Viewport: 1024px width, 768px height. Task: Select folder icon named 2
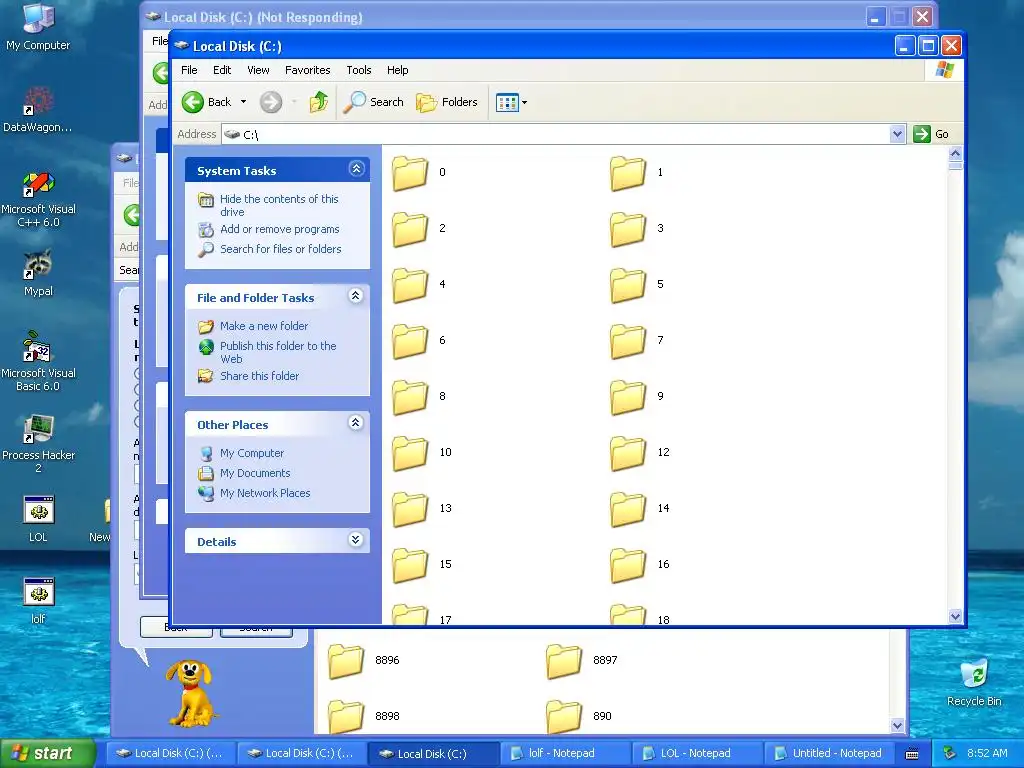[410, 229]
